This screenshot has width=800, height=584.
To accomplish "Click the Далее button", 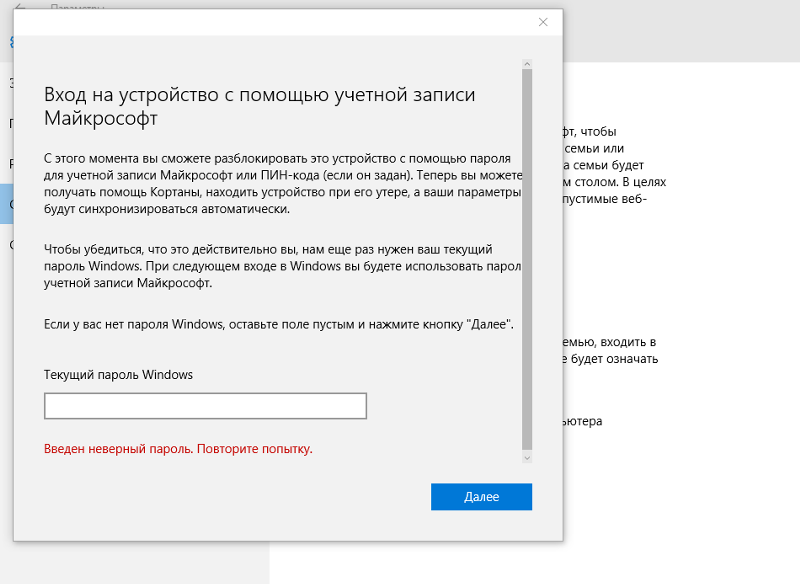I will point(481,496).
